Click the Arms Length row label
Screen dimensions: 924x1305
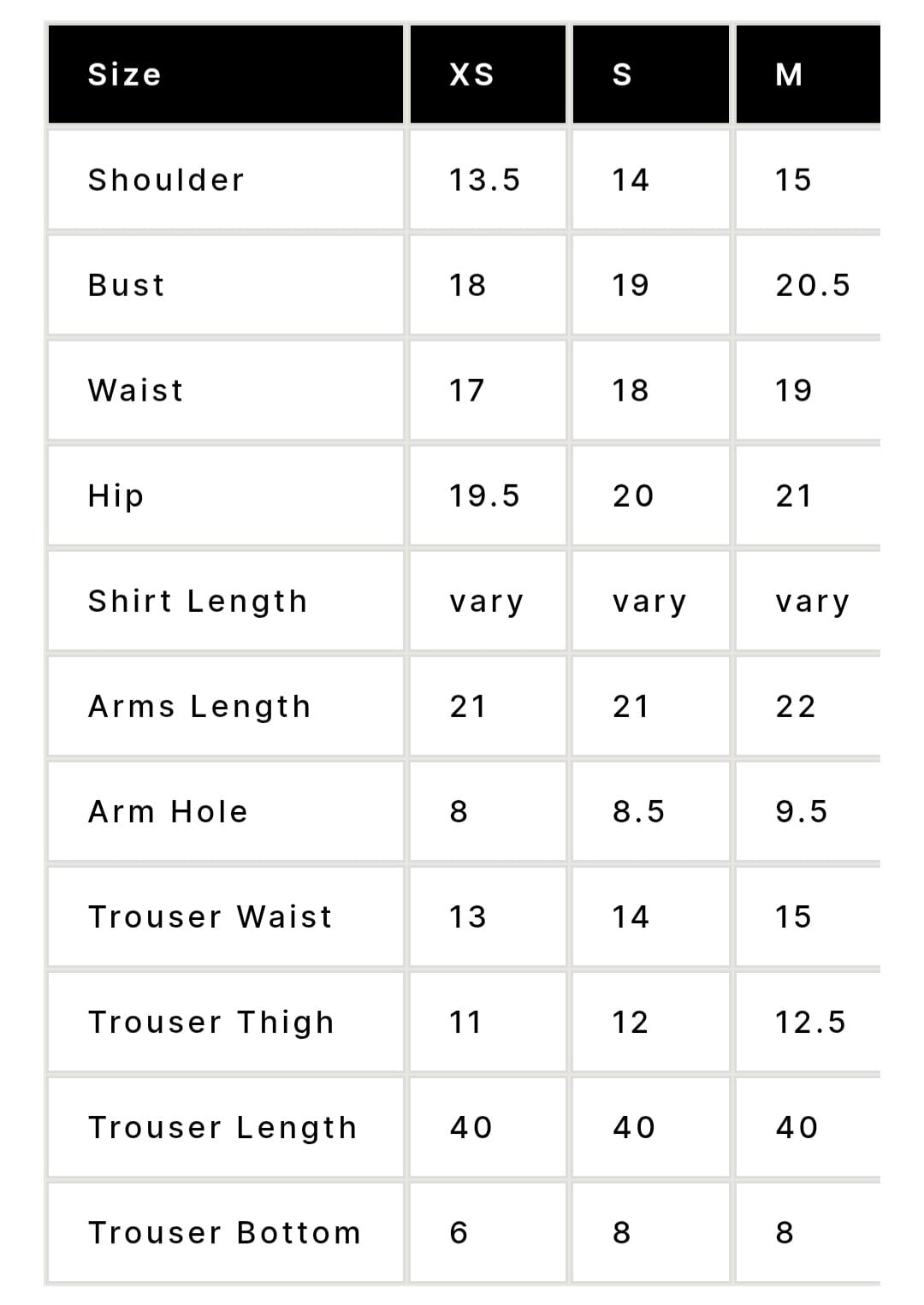pos(199,707)
